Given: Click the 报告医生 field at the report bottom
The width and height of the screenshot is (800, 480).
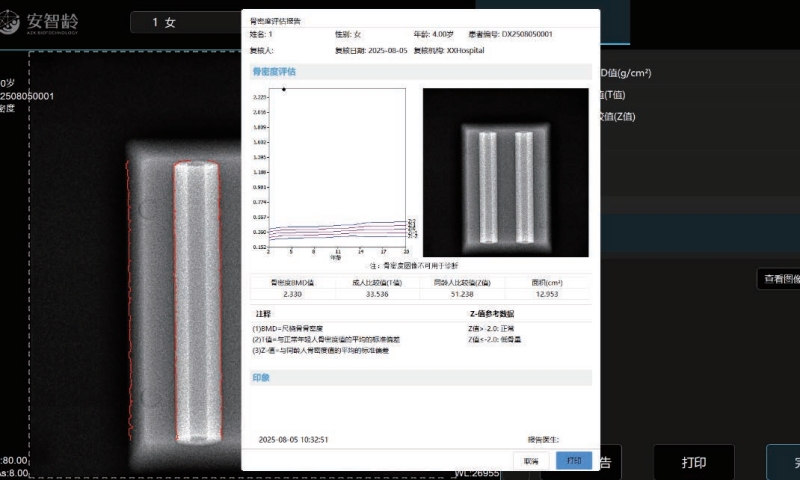Looking at the screenshot, I should tap(545, 439).
